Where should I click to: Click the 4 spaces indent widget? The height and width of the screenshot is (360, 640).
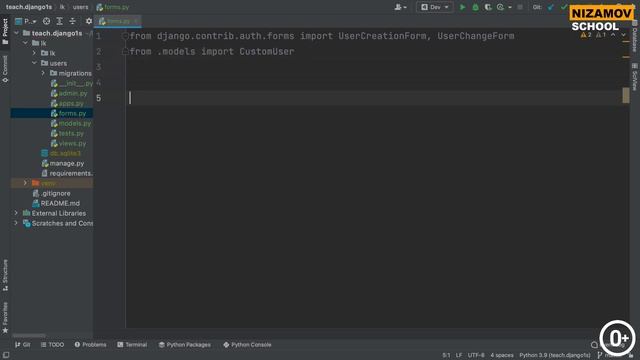[x=502, y=355]
